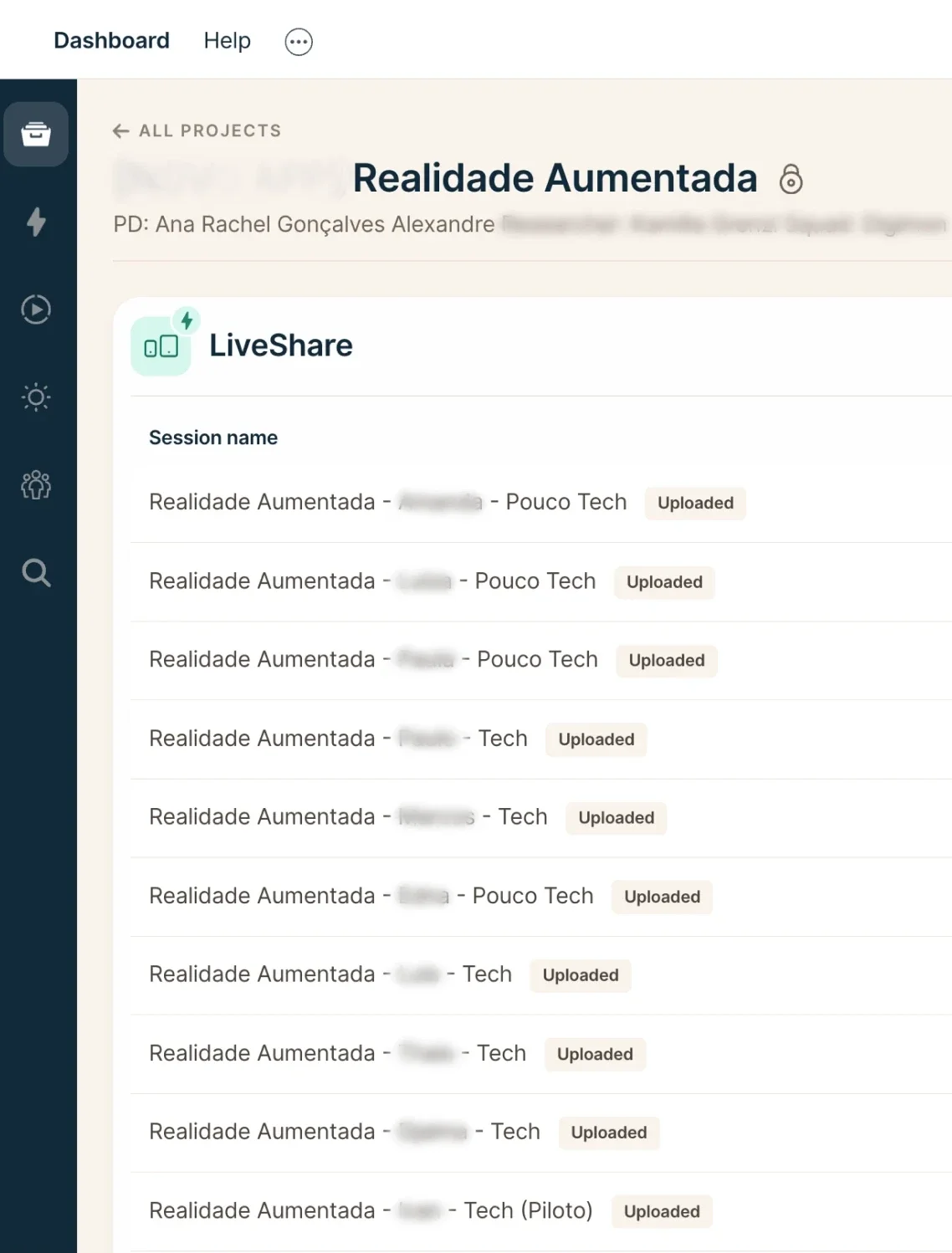Viewport: 952px width, 1253px height.
Task: Click the lightning bolt sidebar icon
Action: pyautogui.click(x=36, y=222)
